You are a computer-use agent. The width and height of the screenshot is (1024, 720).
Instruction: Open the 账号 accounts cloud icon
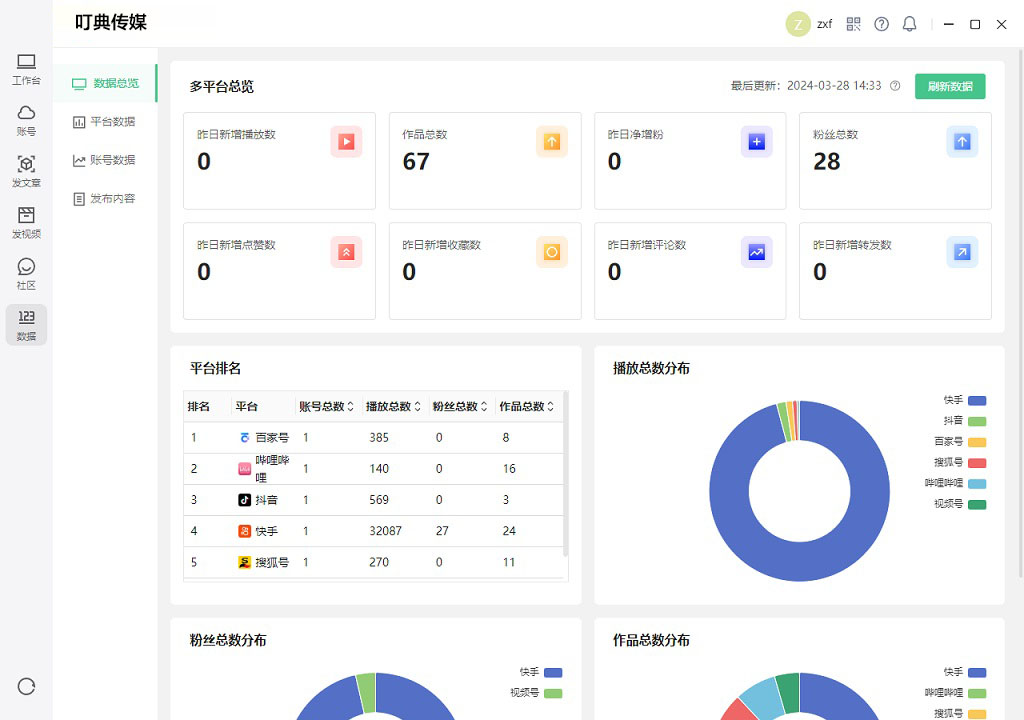click(x=26, y=121)
